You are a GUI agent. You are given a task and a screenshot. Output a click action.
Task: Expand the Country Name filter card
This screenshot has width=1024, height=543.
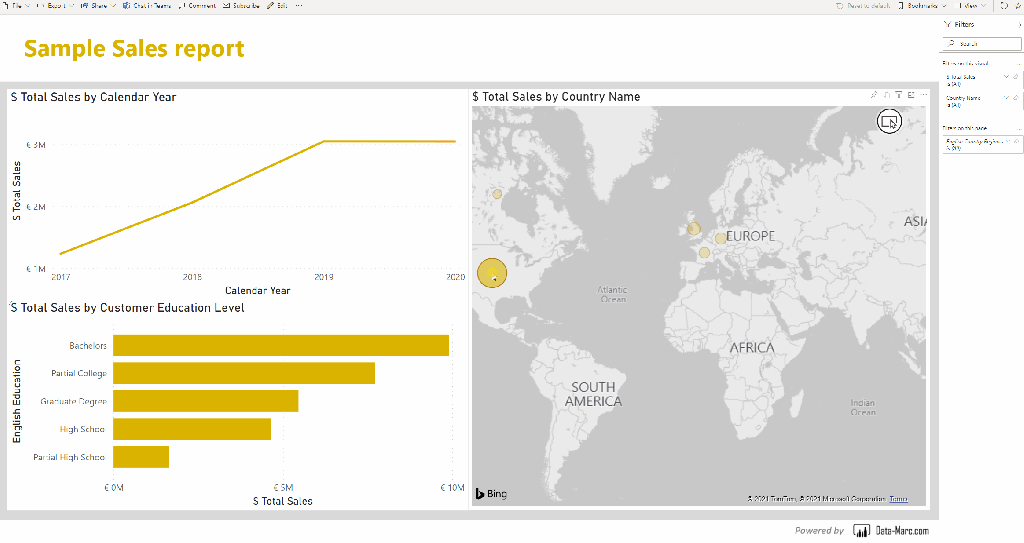point(1007,99)
